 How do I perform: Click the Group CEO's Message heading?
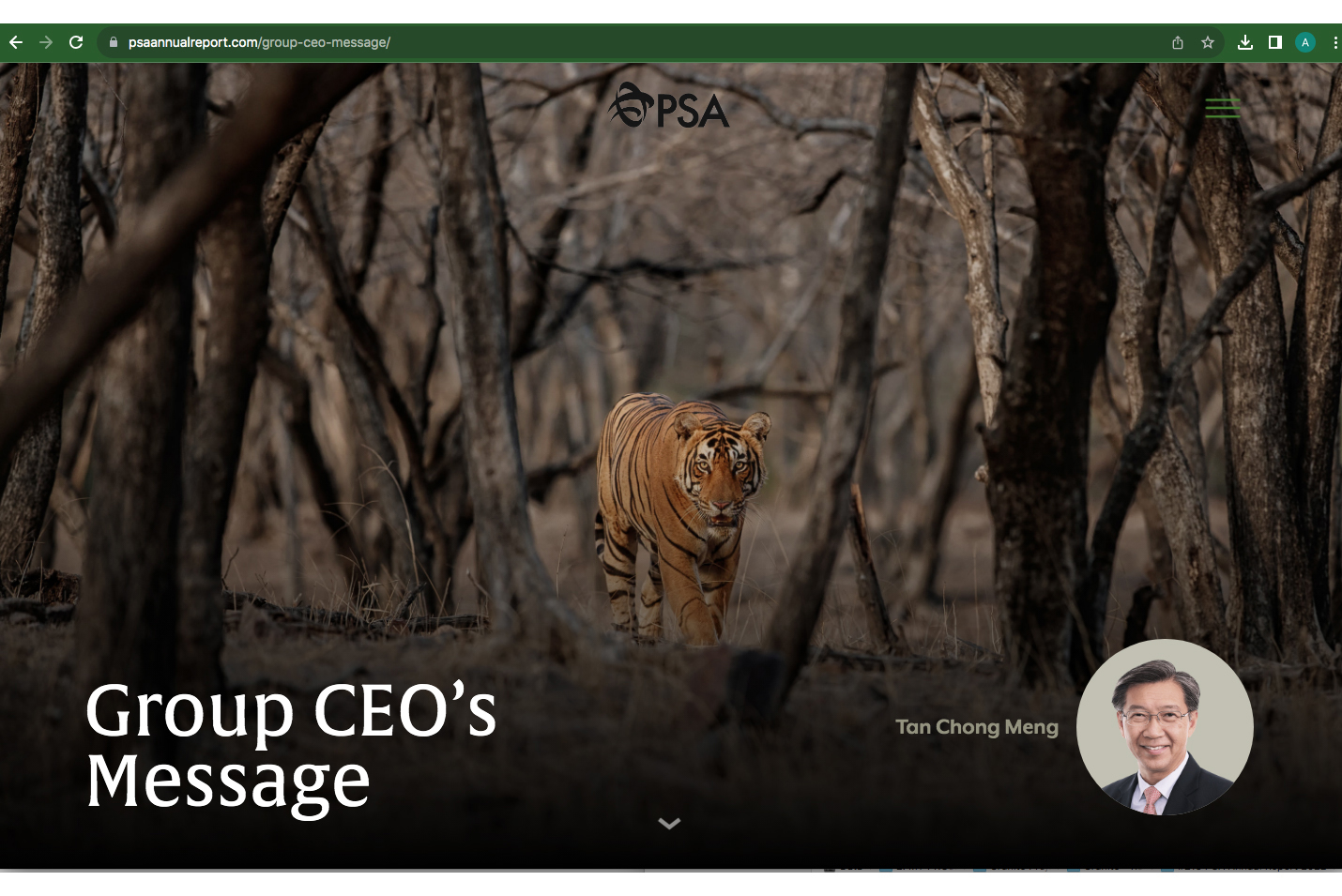(x=291, y=744)
